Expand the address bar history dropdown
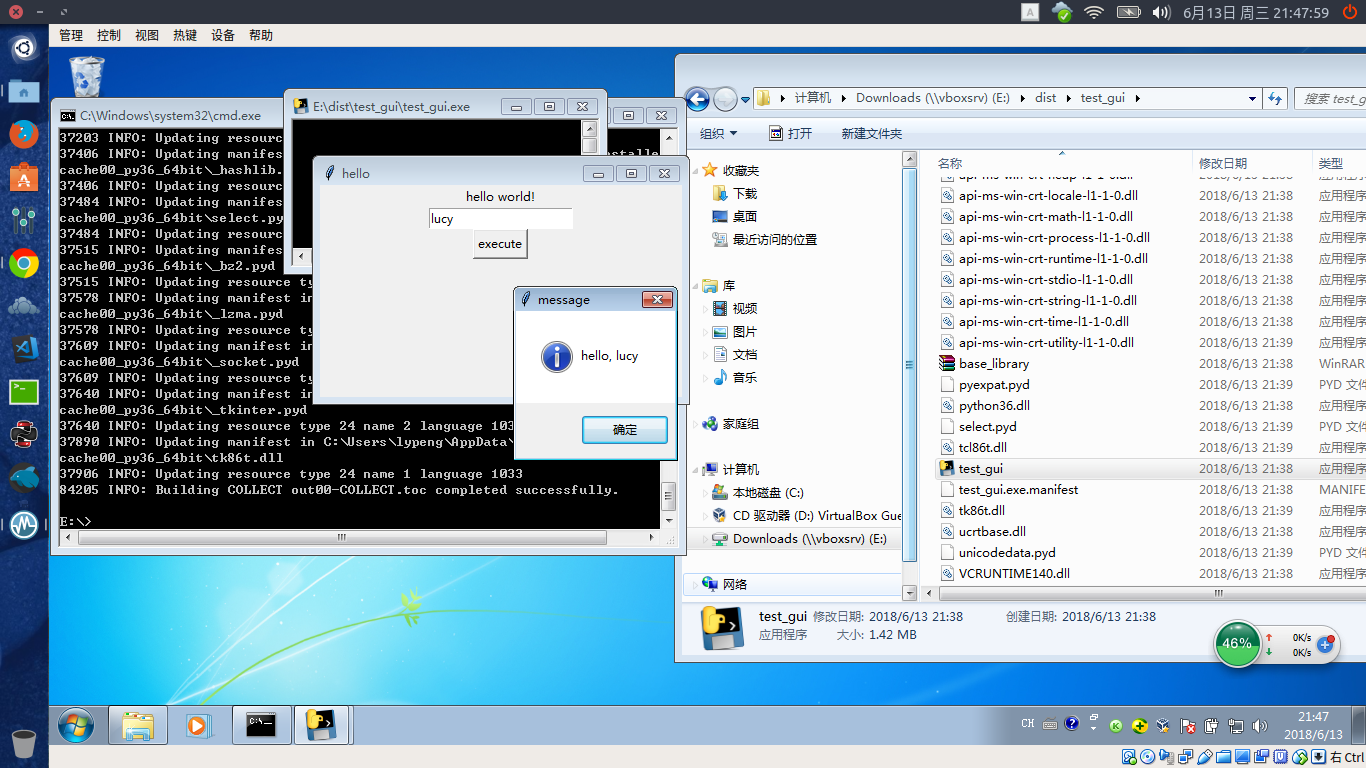Viewport: 1366px width, 768px height. [x=1252, y=98]
